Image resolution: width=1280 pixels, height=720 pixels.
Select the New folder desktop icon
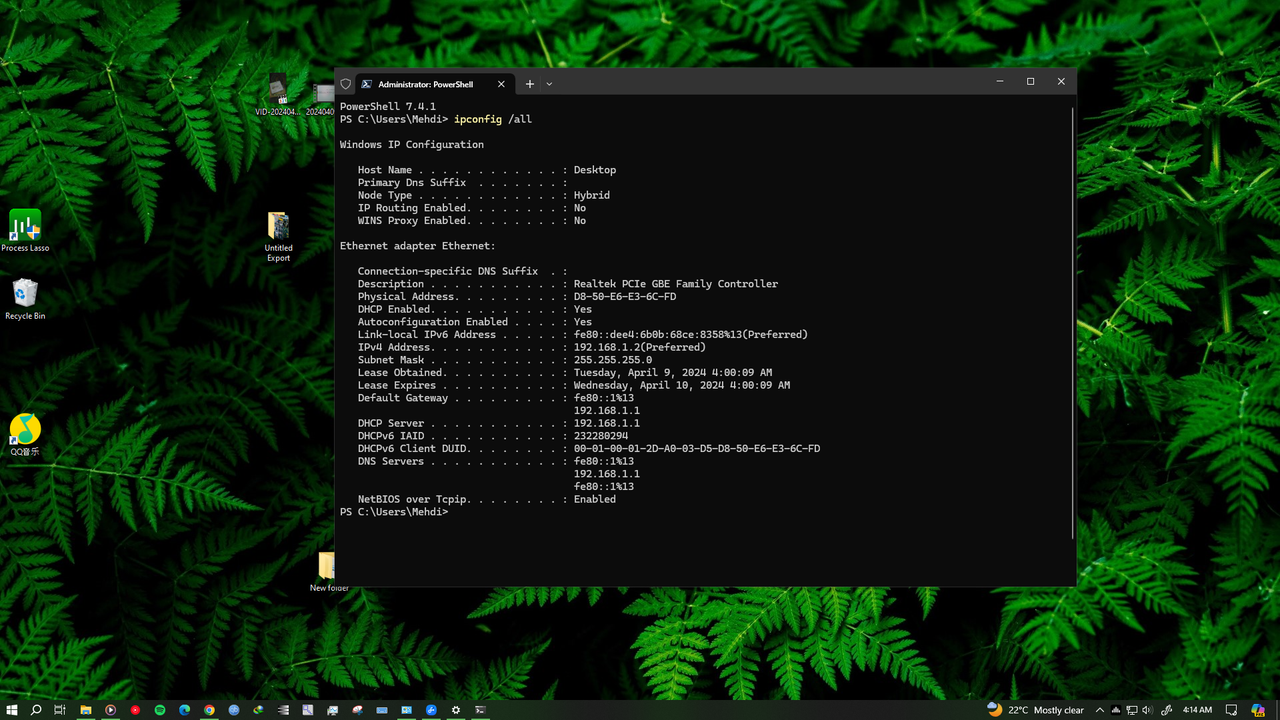click(x=328, y=572)
